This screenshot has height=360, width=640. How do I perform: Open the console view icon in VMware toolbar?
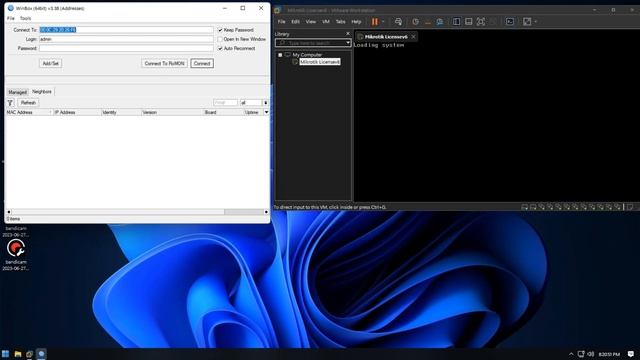coord(510,22)
